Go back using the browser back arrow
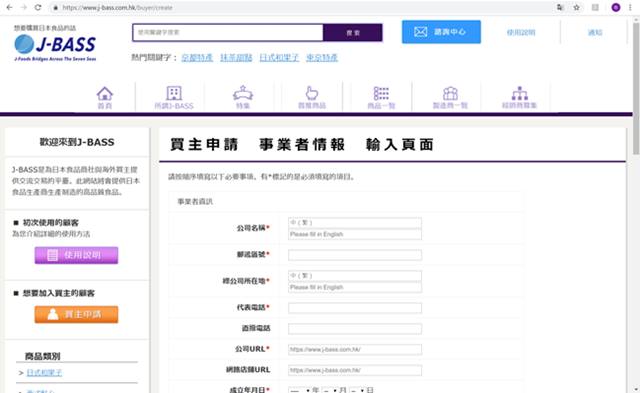 [9, 7]
